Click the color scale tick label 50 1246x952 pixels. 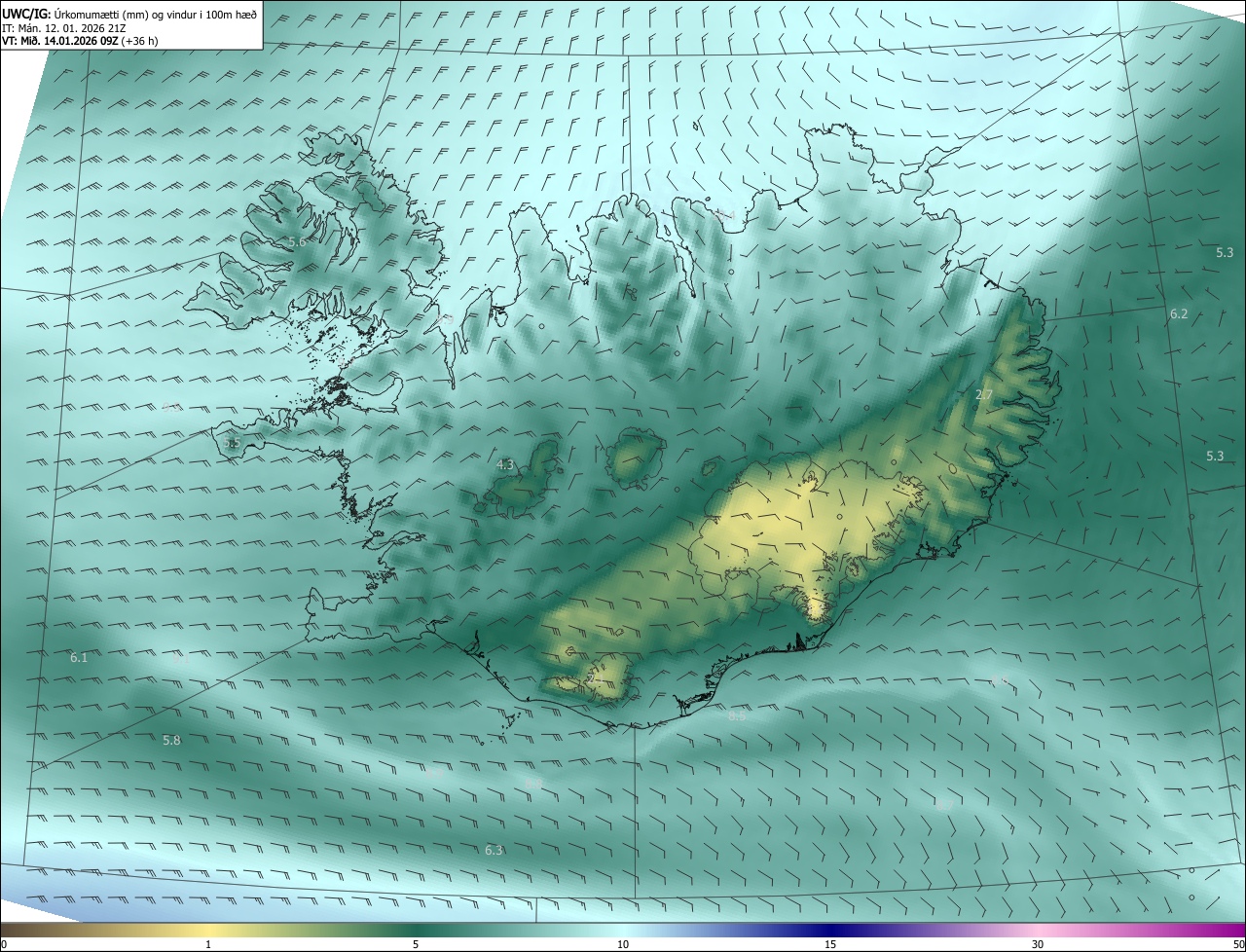click(x=1238, y=944)
